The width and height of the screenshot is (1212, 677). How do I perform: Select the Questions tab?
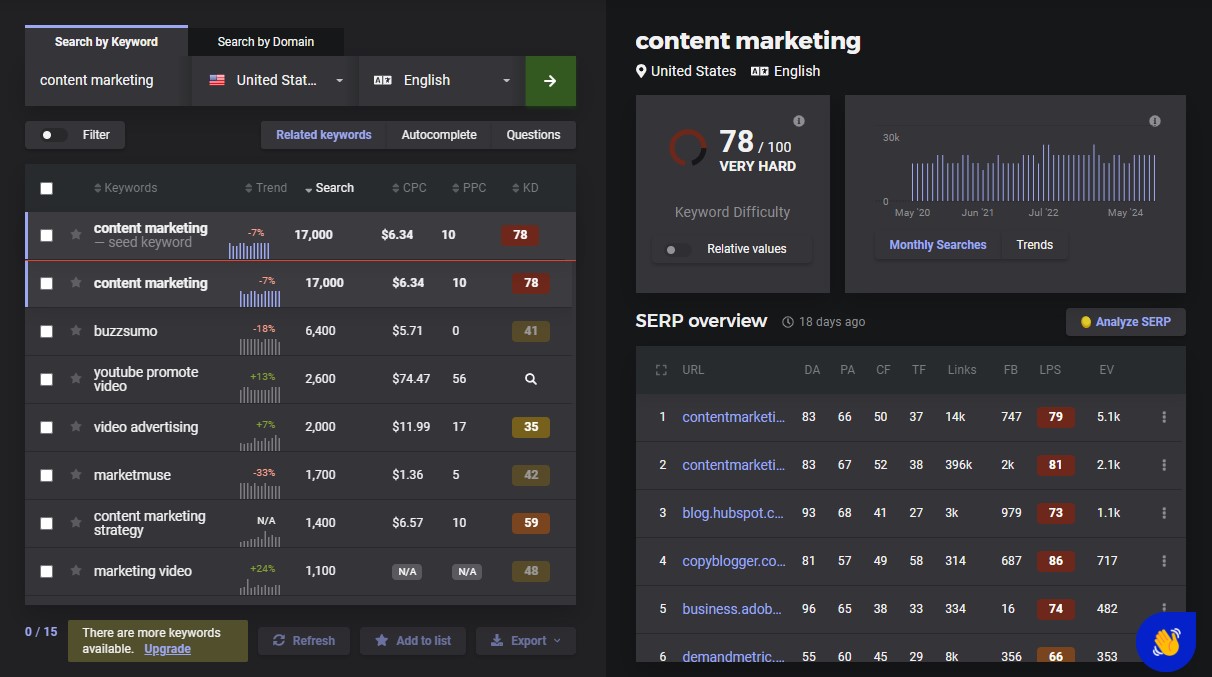533,135
